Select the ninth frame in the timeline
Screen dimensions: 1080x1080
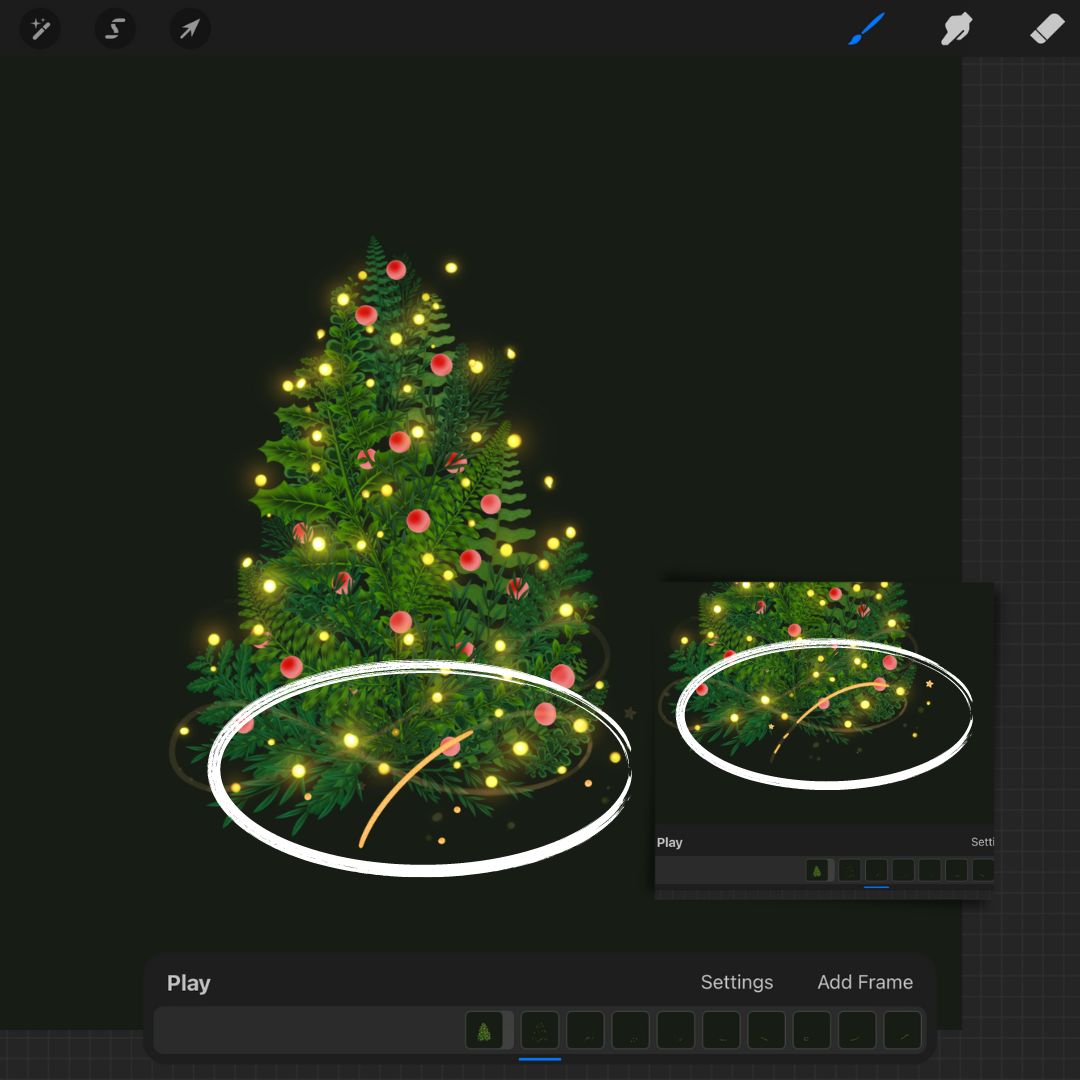coord(857,1030)
